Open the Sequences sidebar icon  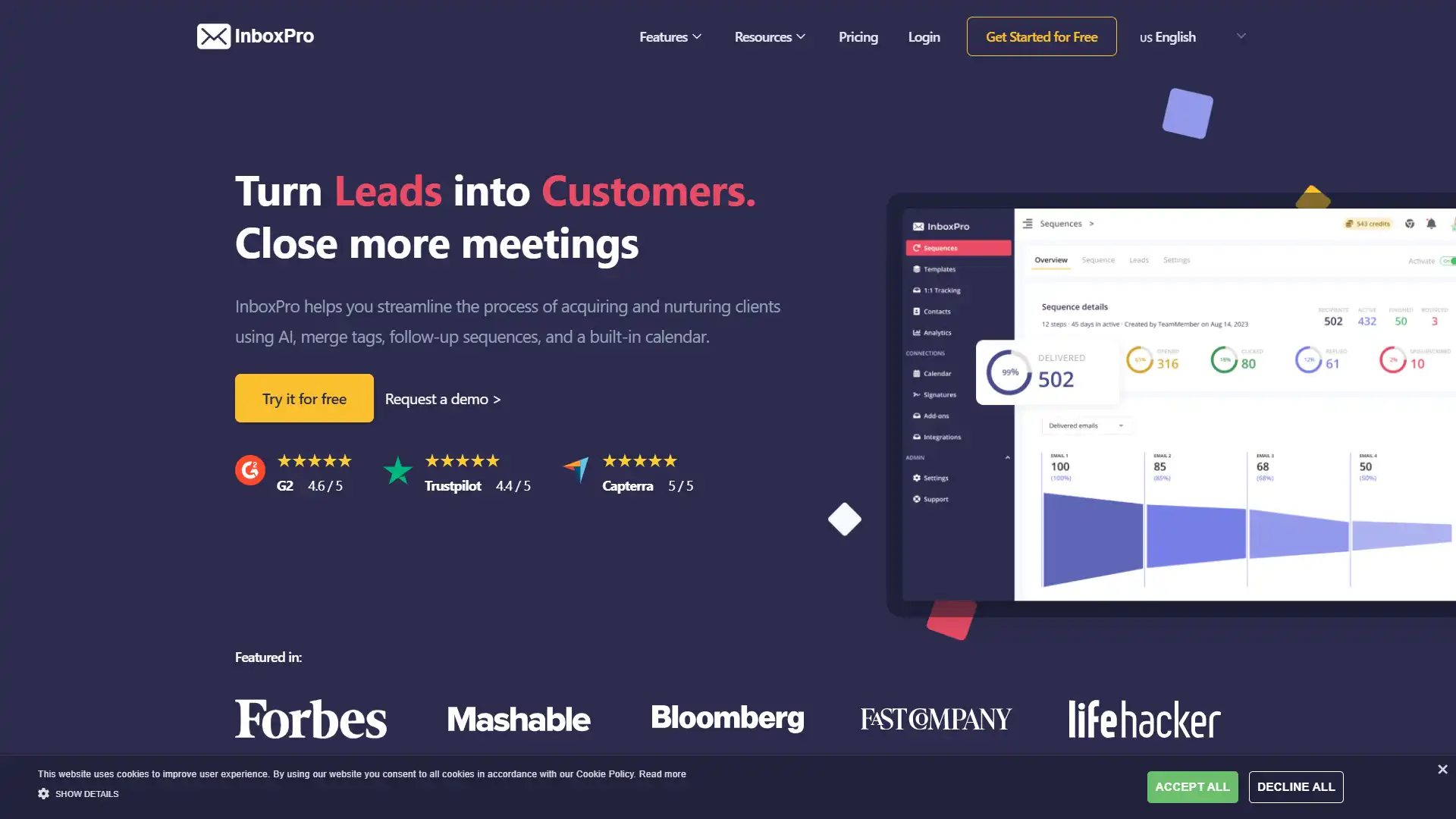917,247
